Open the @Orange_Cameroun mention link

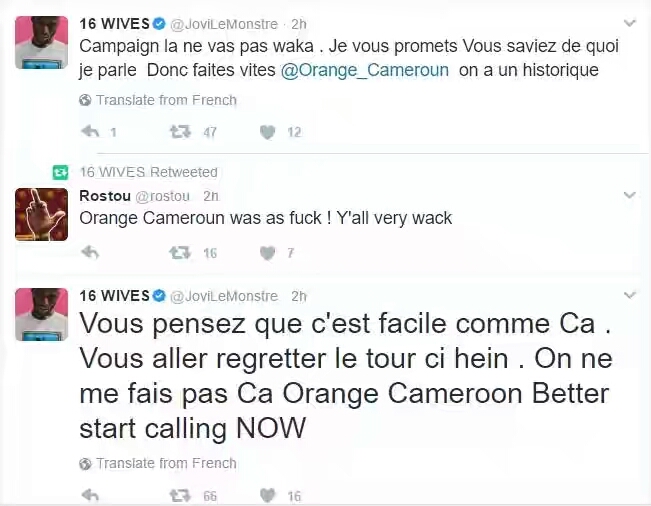pyautogui.click(x=367, y=70)
